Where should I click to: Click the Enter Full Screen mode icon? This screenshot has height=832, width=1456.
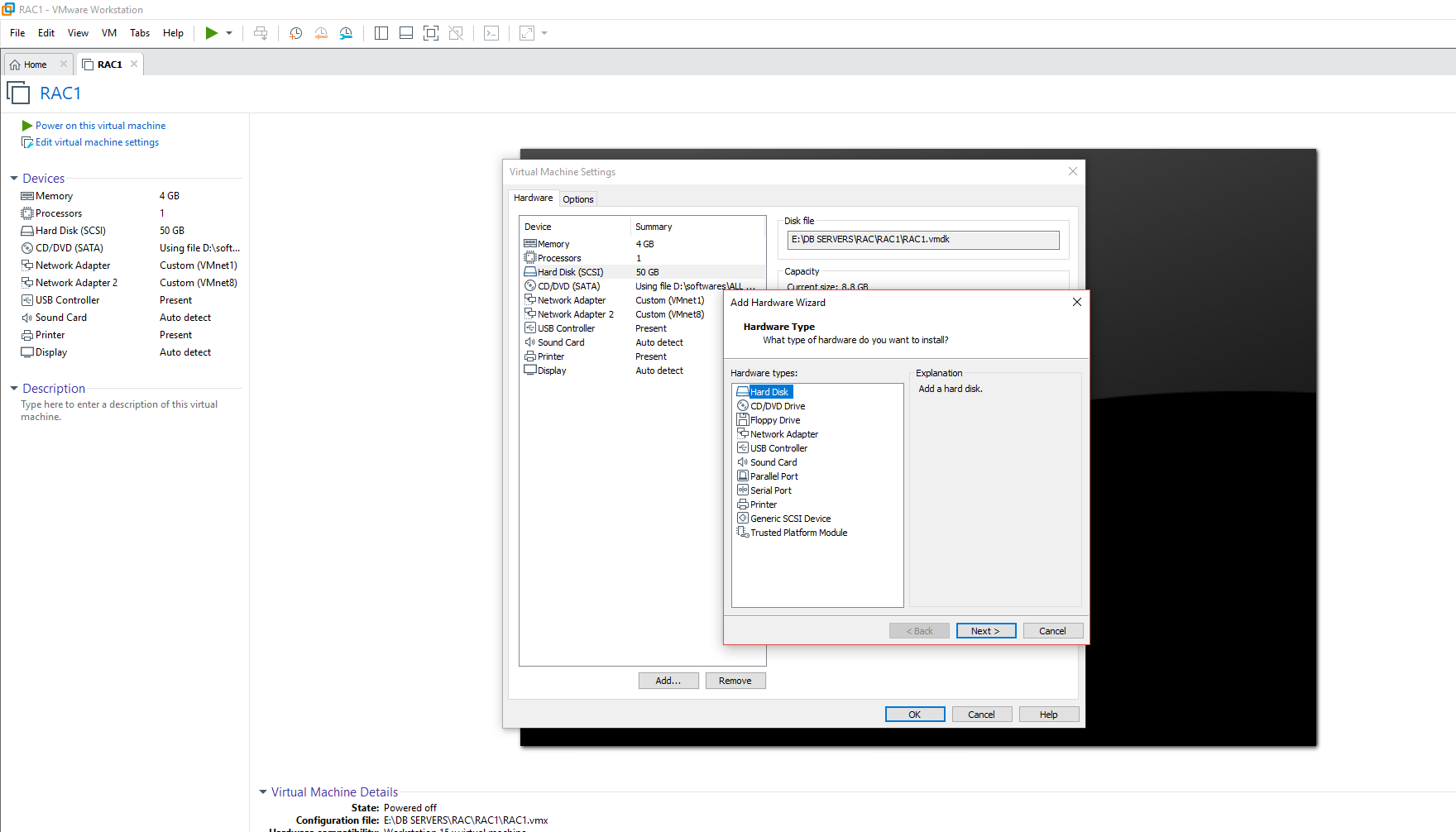431,33
